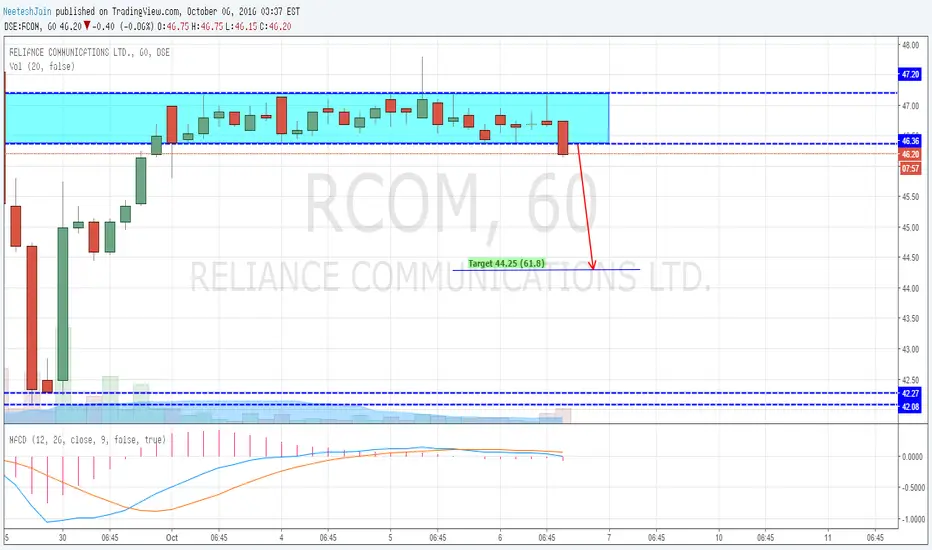Click the 43.50 price axis label
This screenshot has width=932, height=550.
coord(910,319)
